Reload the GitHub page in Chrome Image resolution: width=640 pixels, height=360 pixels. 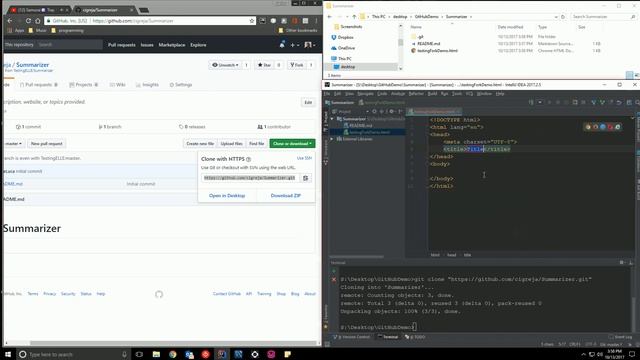tap(28, 21)
